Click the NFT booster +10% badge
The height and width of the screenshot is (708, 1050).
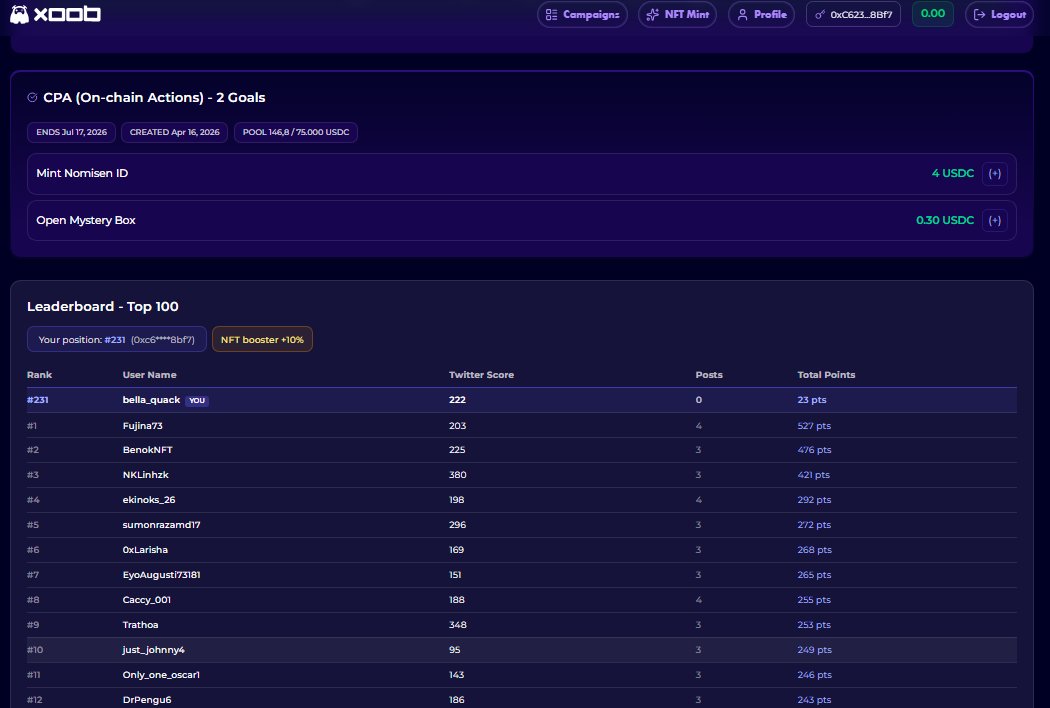pos(263,340)
